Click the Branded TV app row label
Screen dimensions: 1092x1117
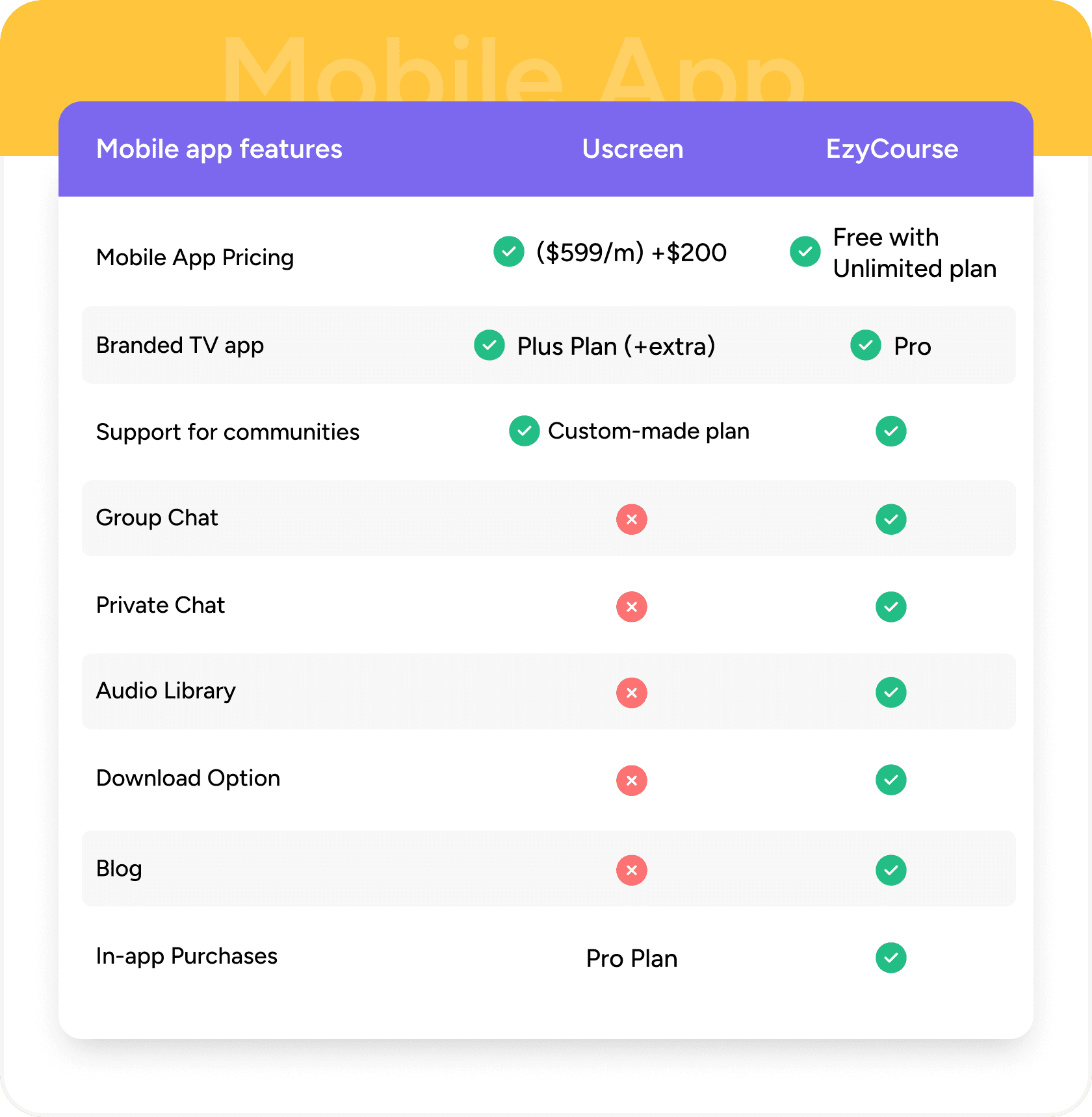(x=180, y=346)
